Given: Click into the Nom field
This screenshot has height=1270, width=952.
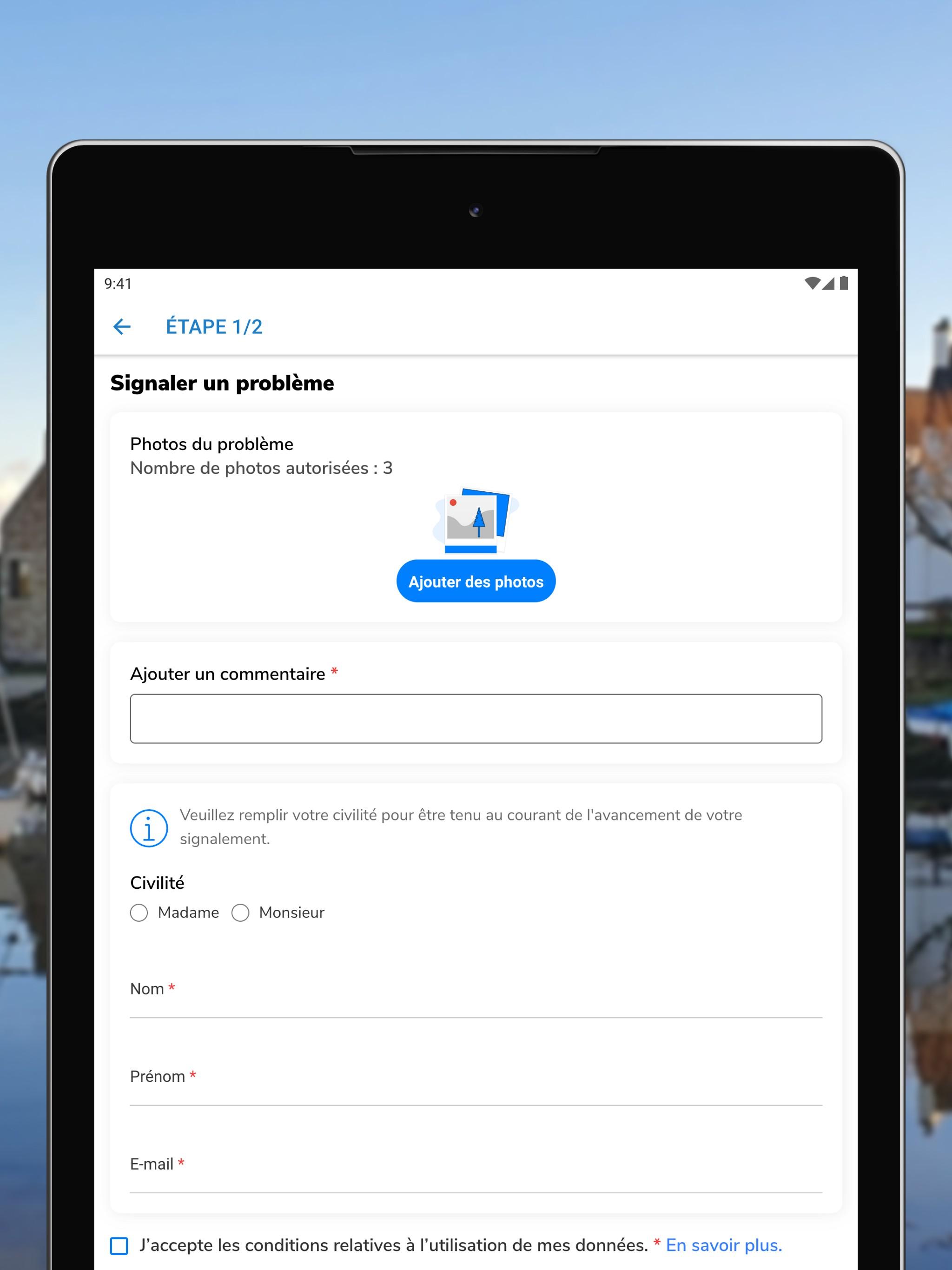Looking at the screenshot, I should pyautogui.click(x=476, y=997).
